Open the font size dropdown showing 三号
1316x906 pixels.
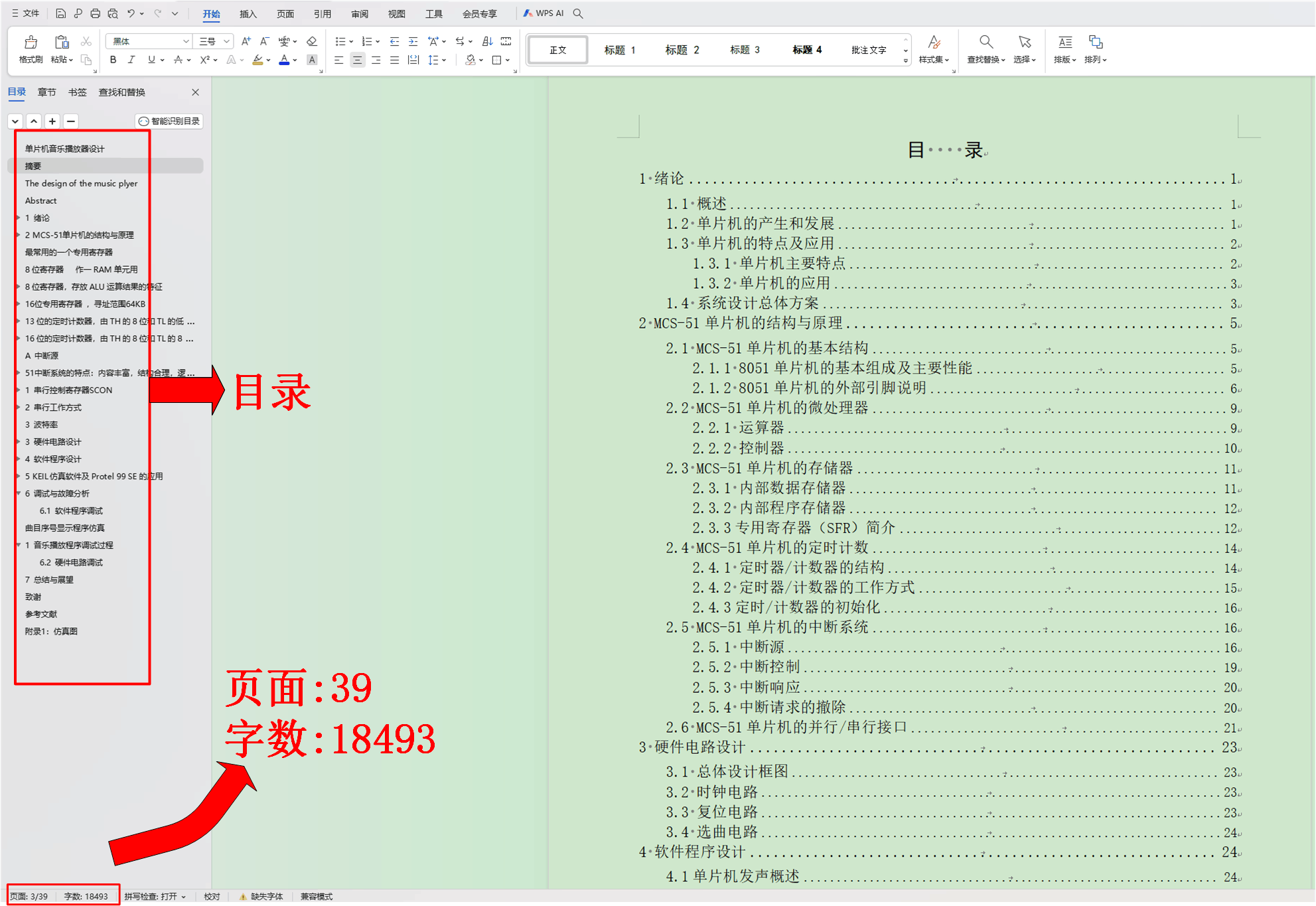[x=226, y=41]
